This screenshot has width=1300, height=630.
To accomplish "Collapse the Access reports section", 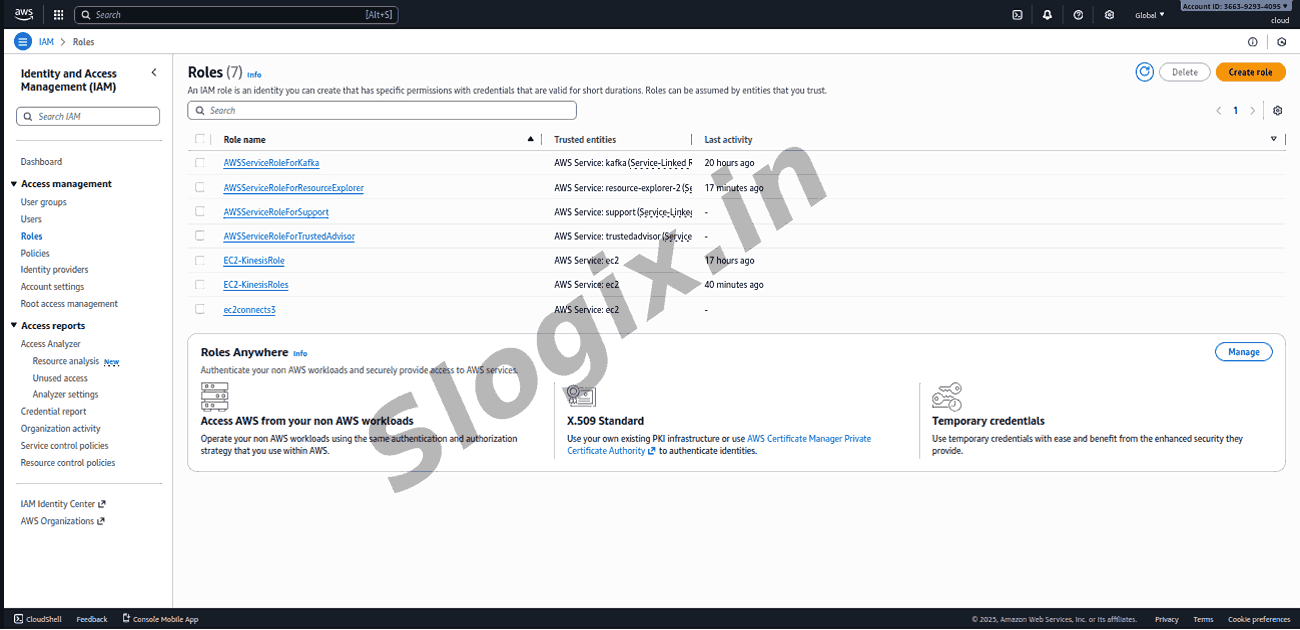I will coord(14,326).
